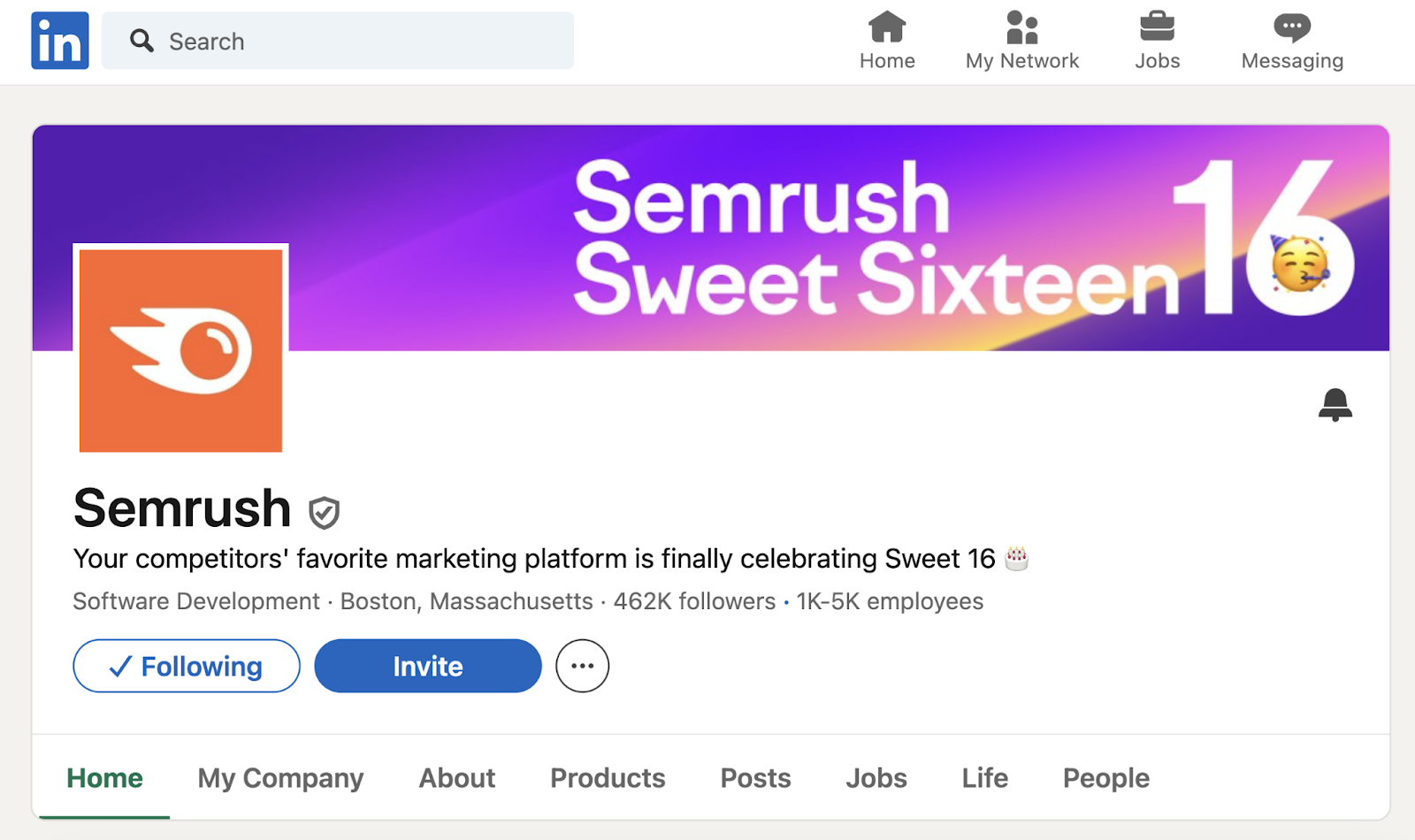Open the Life tab
The height and width of the screenshot is (840, 1415).
tap(984, 778)
